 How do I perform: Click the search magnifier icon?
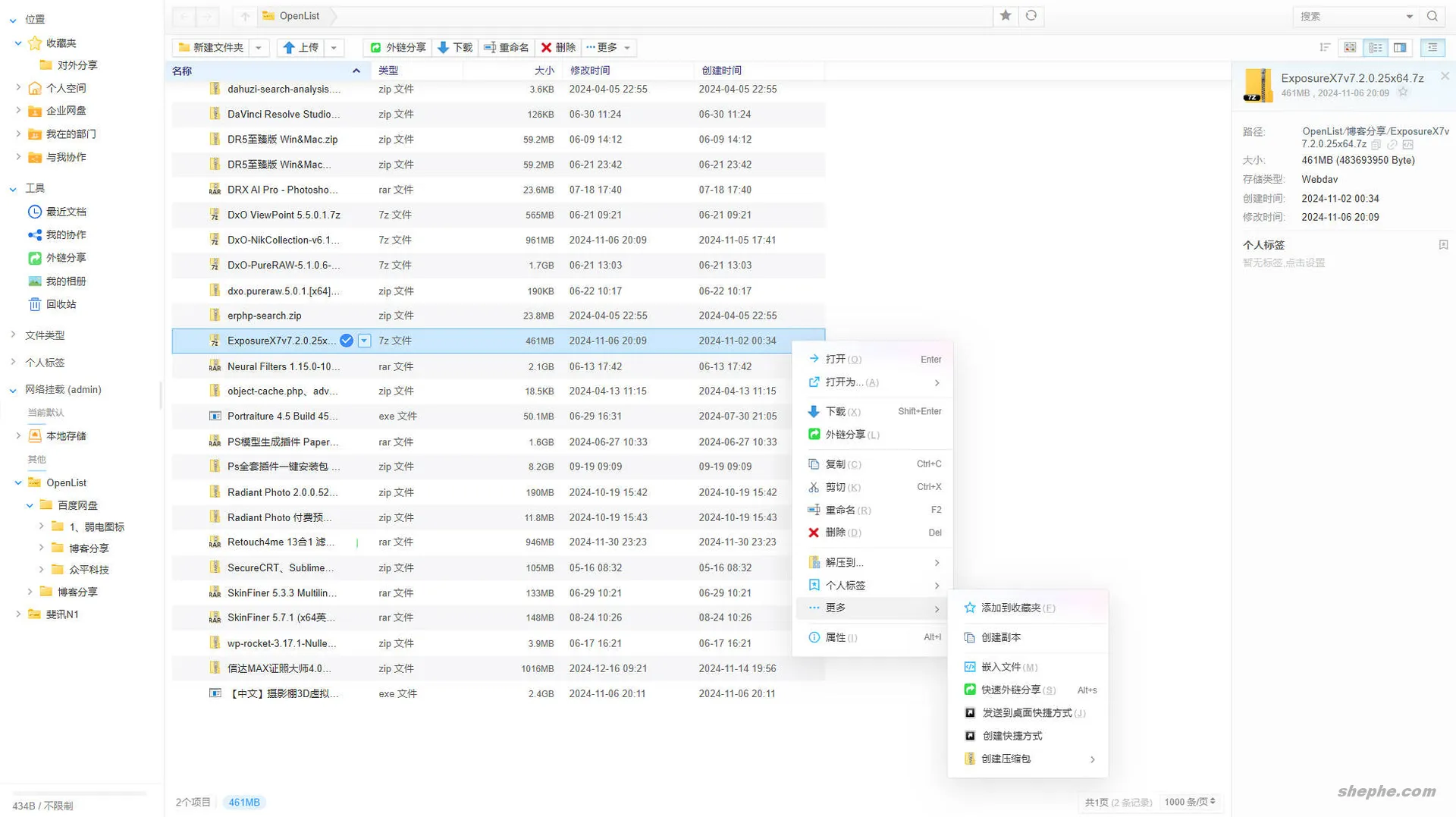[1432, 16]
